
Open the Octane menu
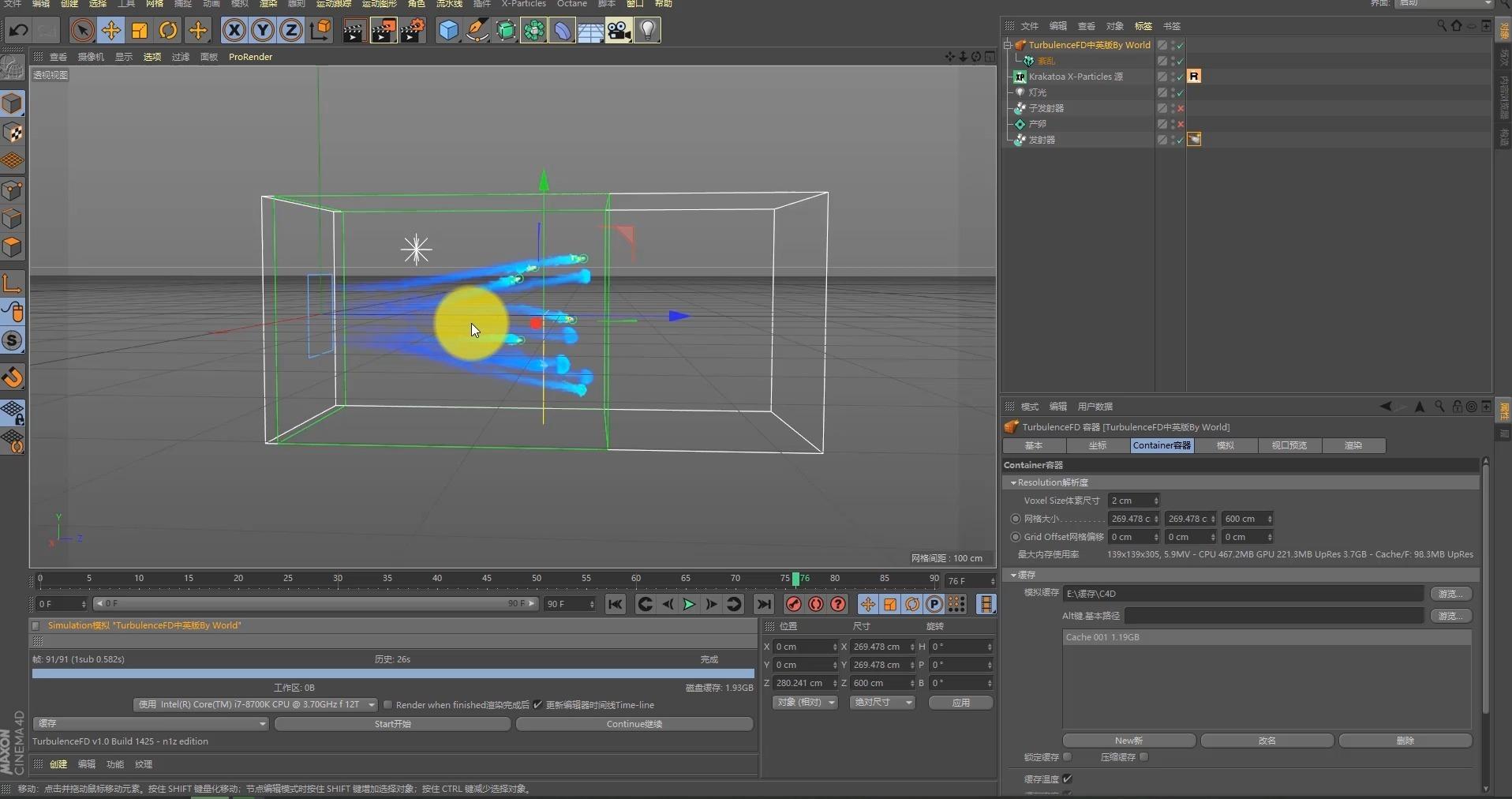(x=572, y=4)
